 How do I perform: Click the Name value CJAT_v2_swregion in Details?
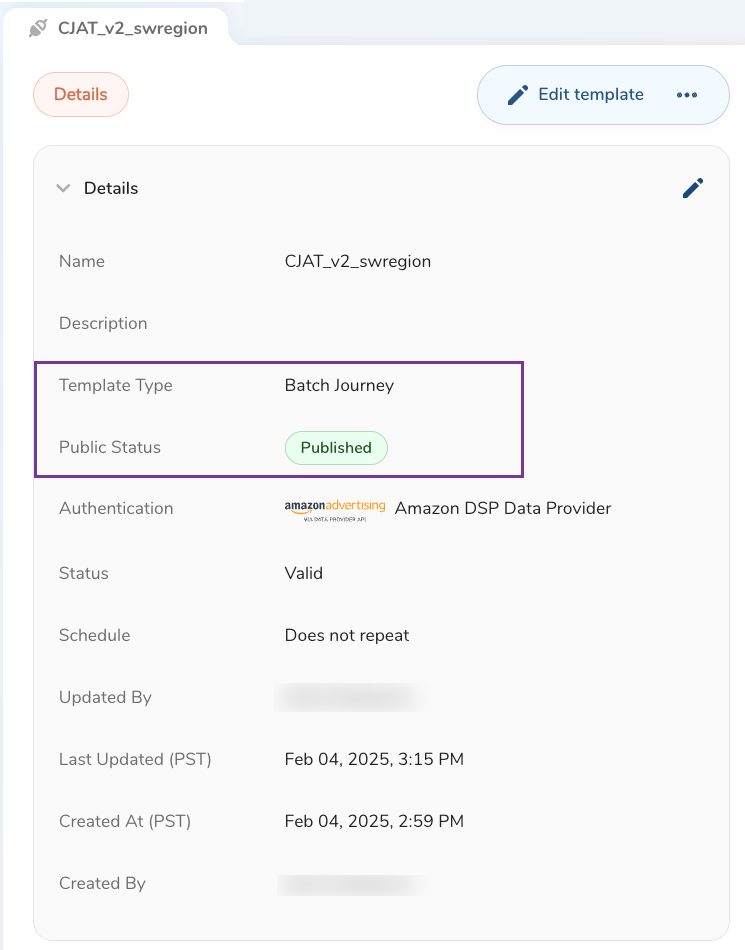(x=357, y=262)
